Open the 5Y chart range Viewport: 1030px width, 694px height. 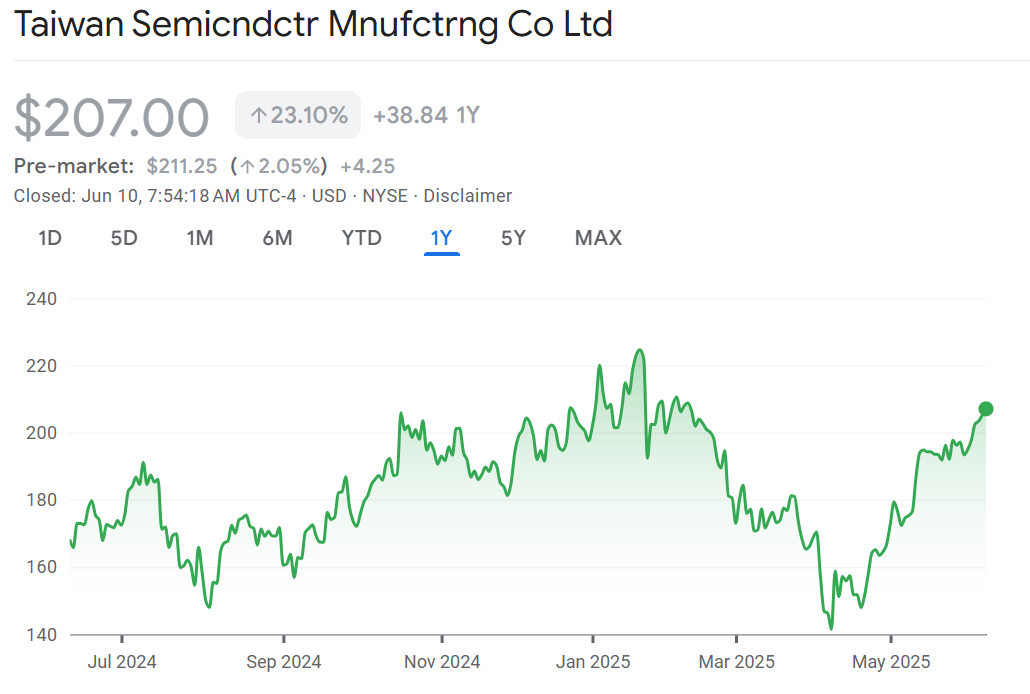pyautogui.click(x=513, y=238)
